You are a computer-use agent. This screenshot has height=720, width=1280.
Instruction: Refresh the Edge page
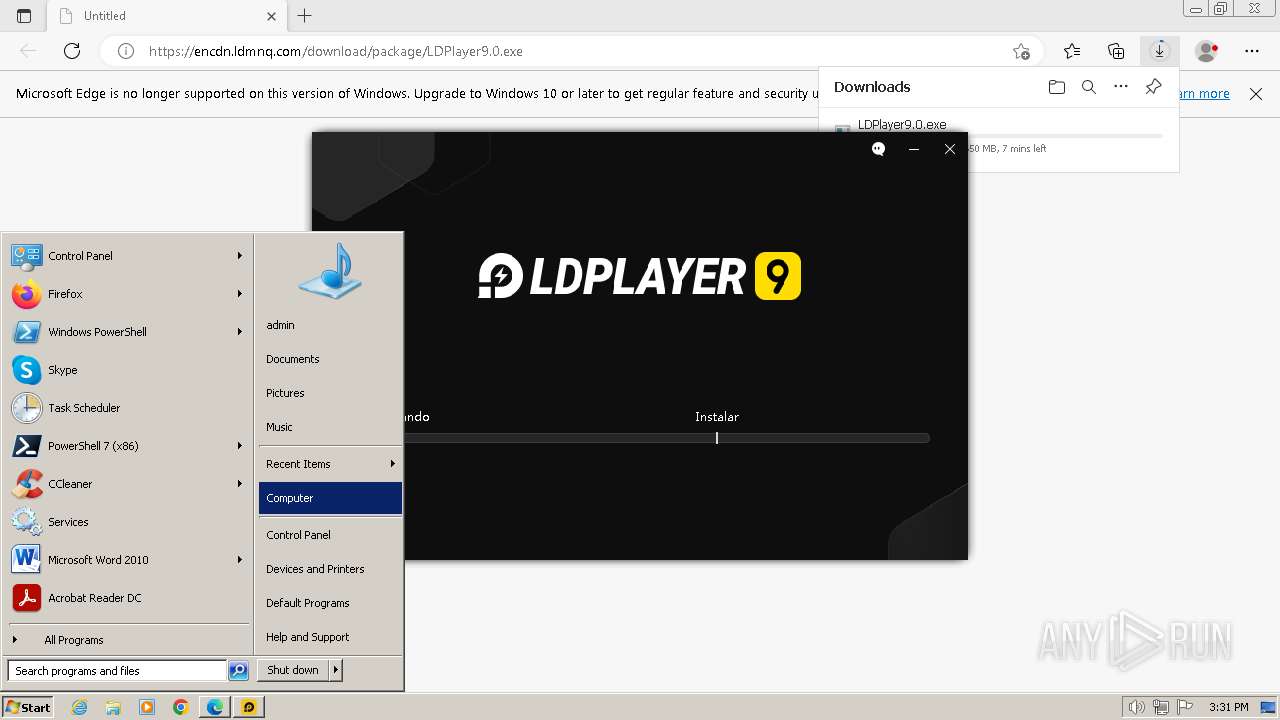[72, 51]
